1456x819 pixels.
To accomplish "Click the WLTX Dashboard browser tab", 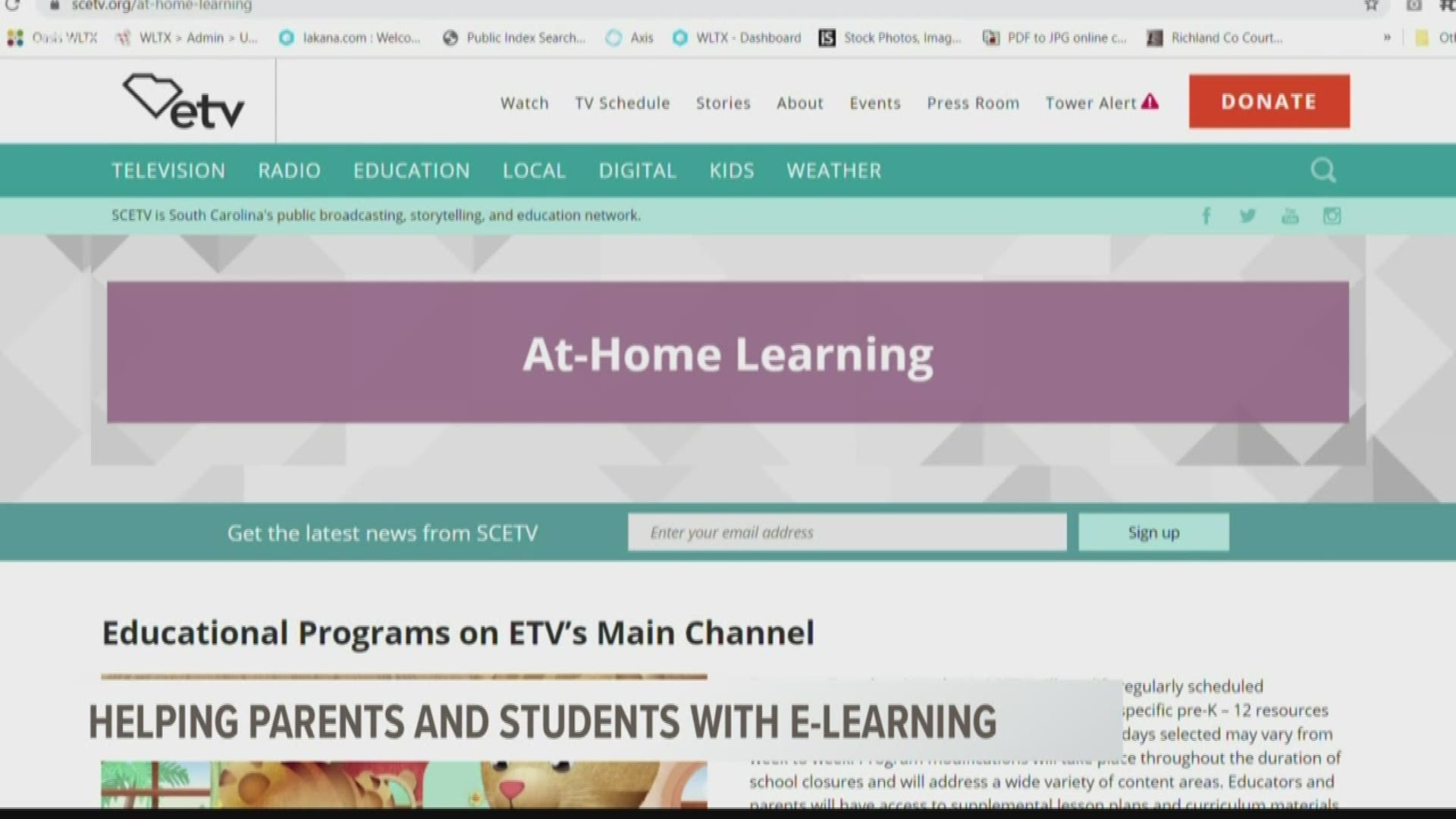I will (748, 37).
